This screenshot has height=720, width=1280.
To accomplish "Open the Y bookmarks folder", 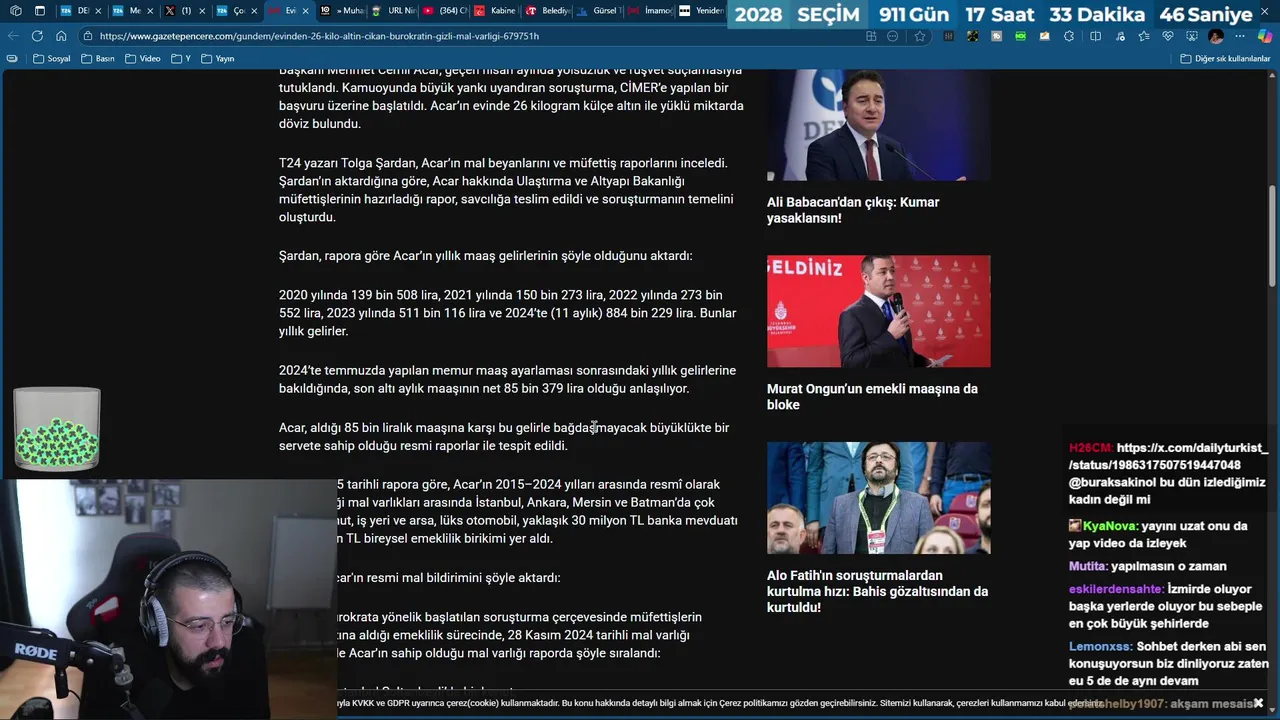I will click(x=181, y=59).
